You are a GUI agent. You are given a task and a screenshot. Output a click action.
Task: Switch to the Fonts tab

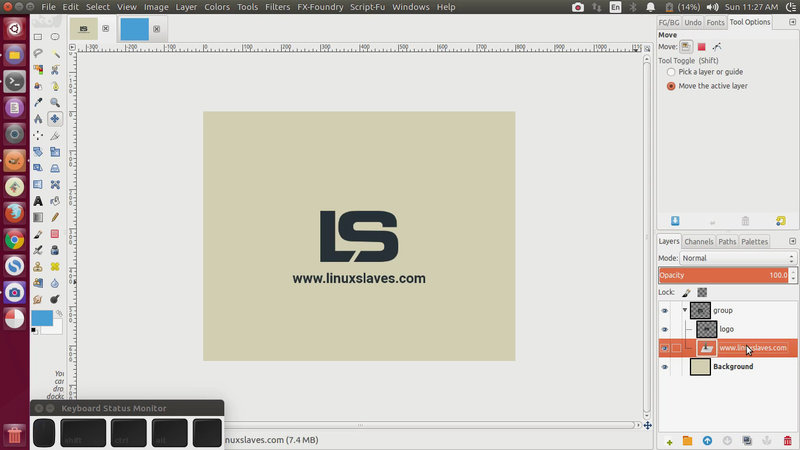coord(715,22)
